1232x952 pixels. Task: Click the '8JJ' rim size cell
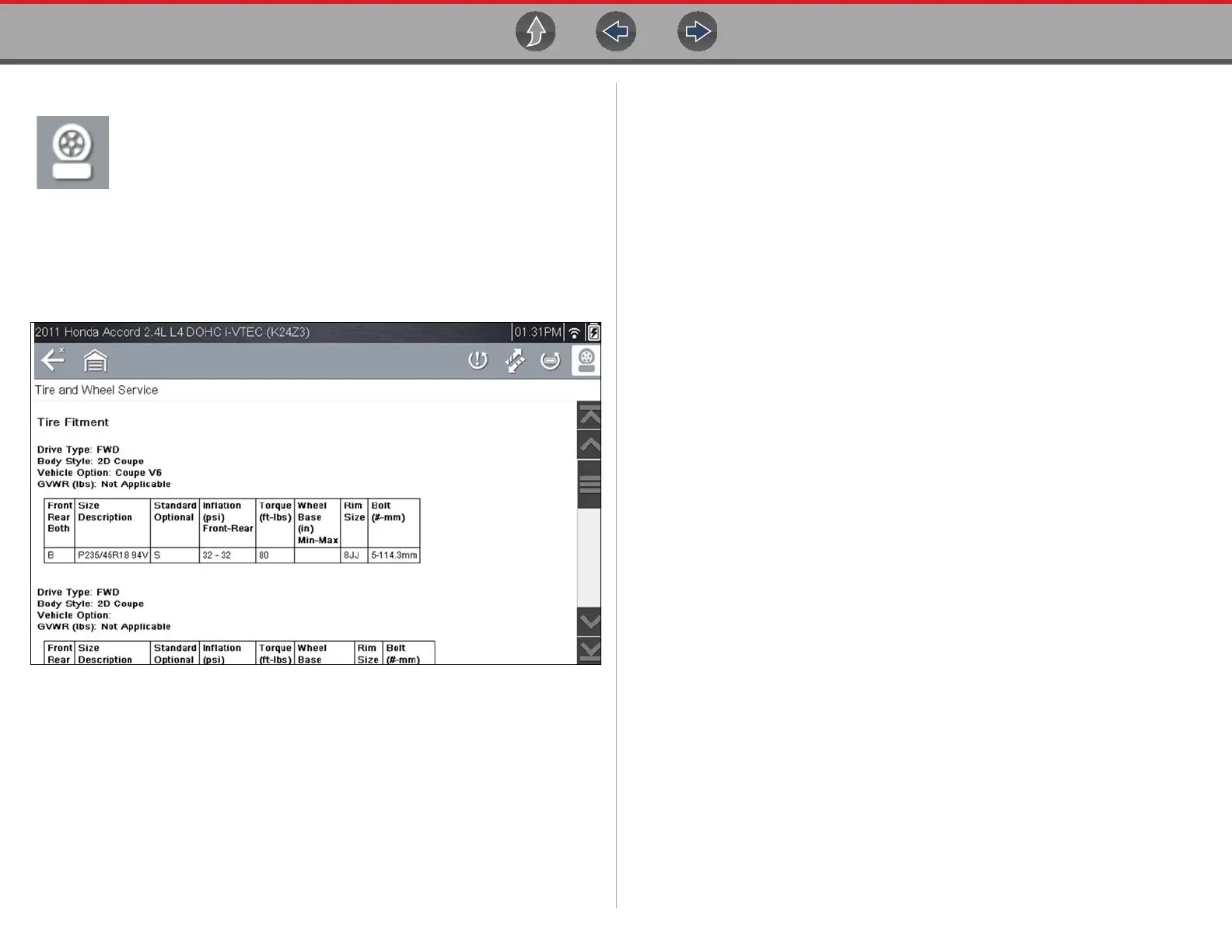tap(354, 555)
